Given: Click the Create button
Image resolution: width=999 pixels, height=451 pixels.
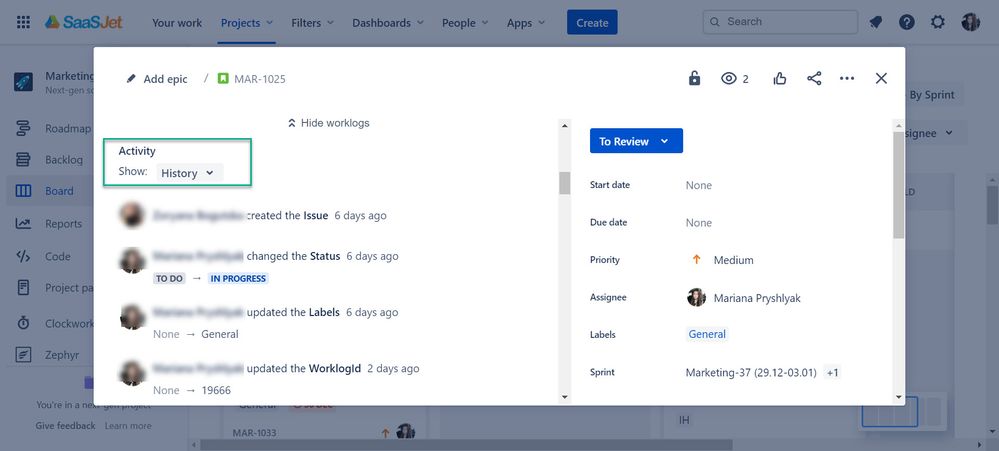Looking at the screenshot, I should [x=592, y=22].
